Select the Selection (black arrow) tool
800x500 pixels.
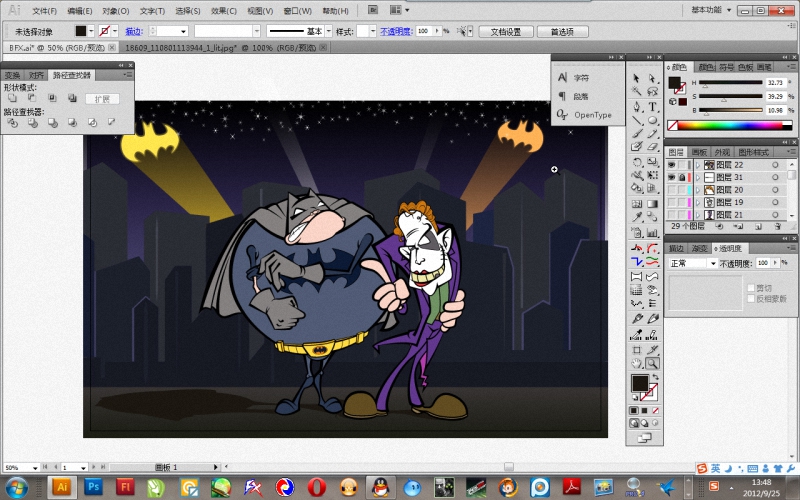coord(636,78)
